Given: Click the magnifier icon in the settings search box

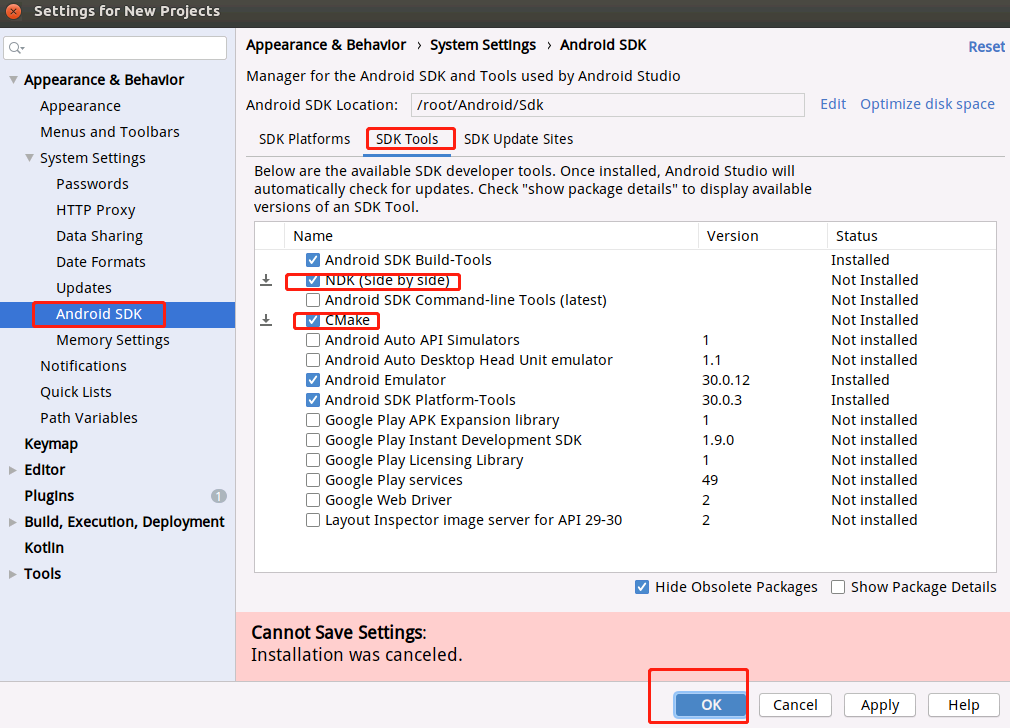Looking at the screenshot, I should (16, 47).
